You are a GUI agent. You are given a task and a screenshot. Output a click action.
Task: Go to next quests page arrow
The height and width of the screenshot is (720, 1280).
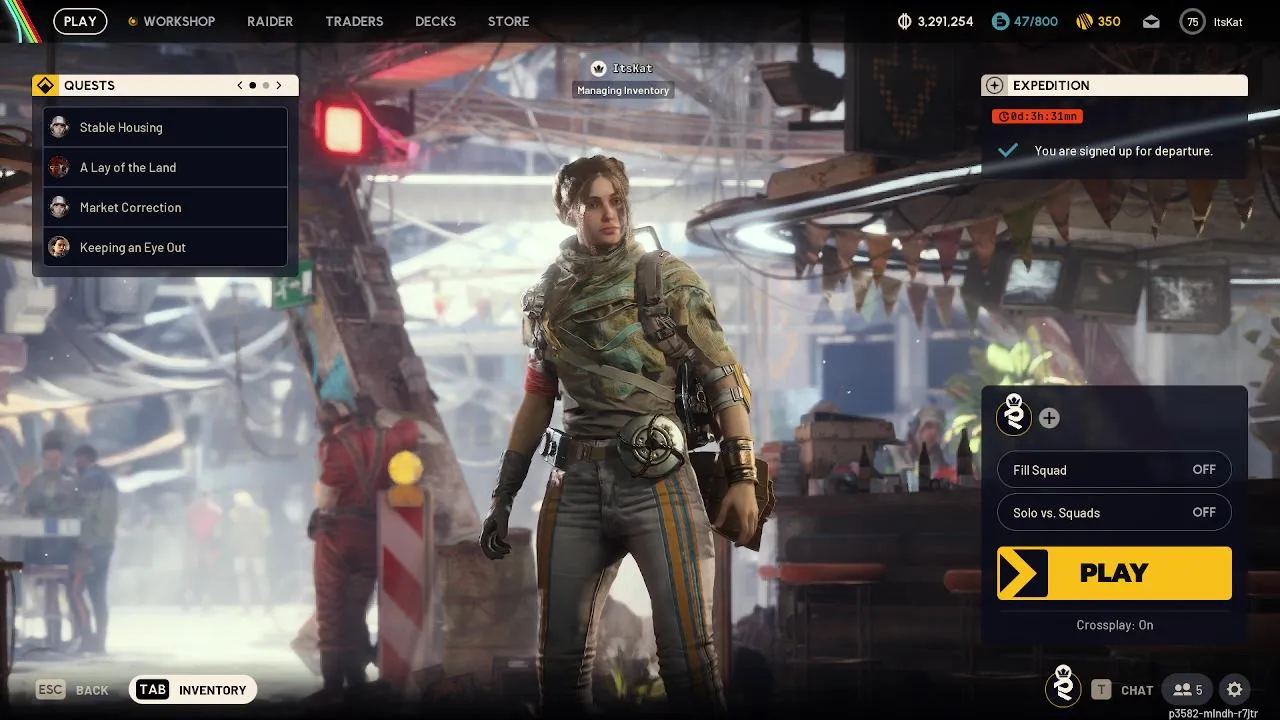click(279, 85)
